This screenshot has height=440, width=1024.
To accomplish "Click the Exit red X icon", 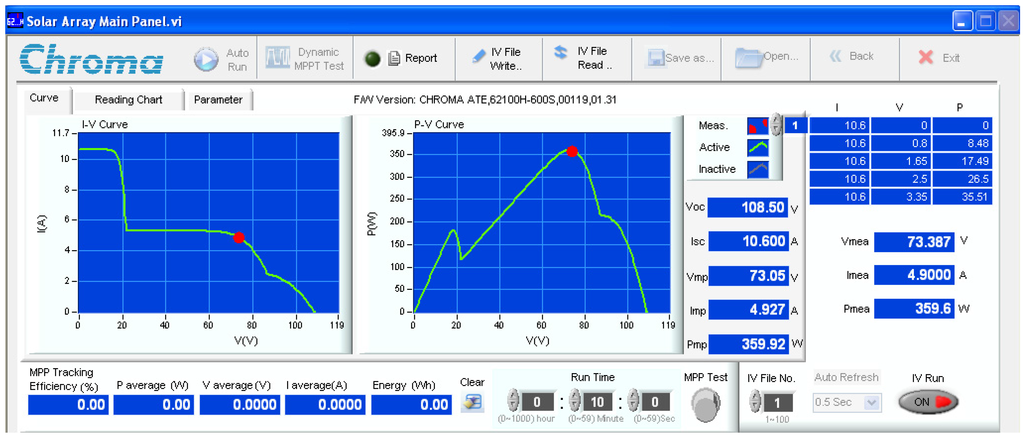I will pyautogui.click(x=926, y=57).
